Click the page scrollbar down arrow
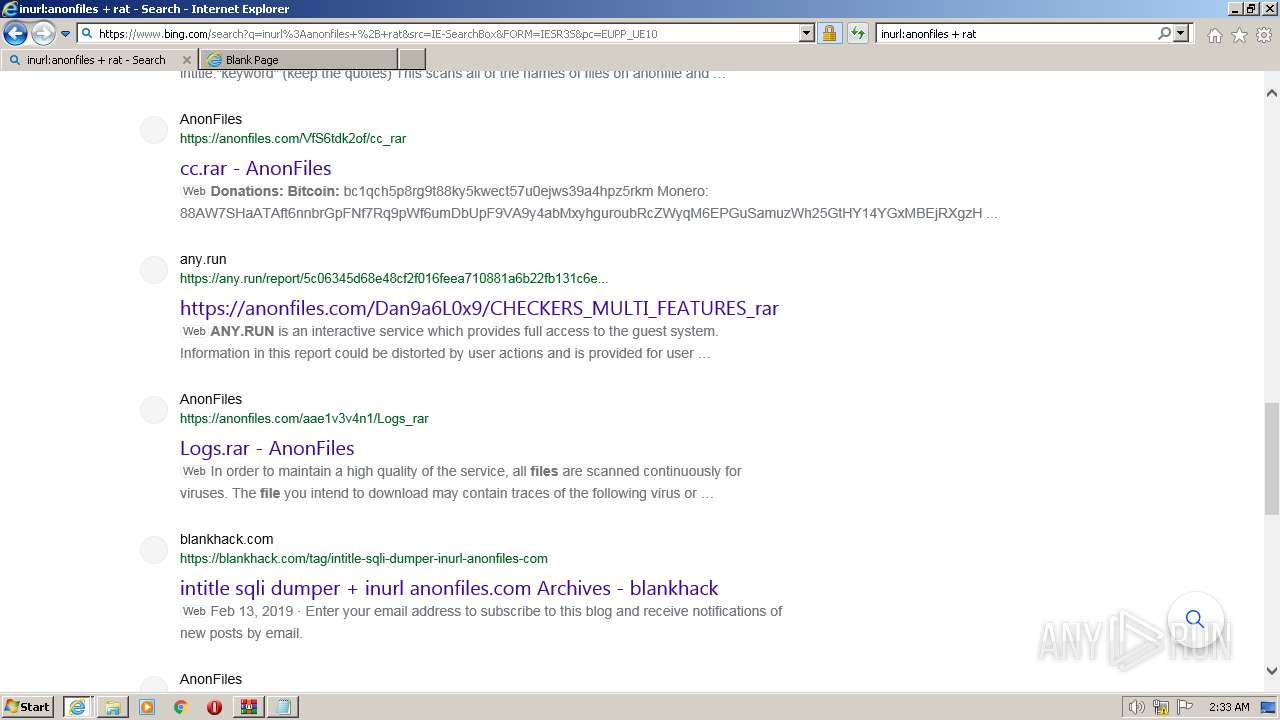 pos(1271,671)
